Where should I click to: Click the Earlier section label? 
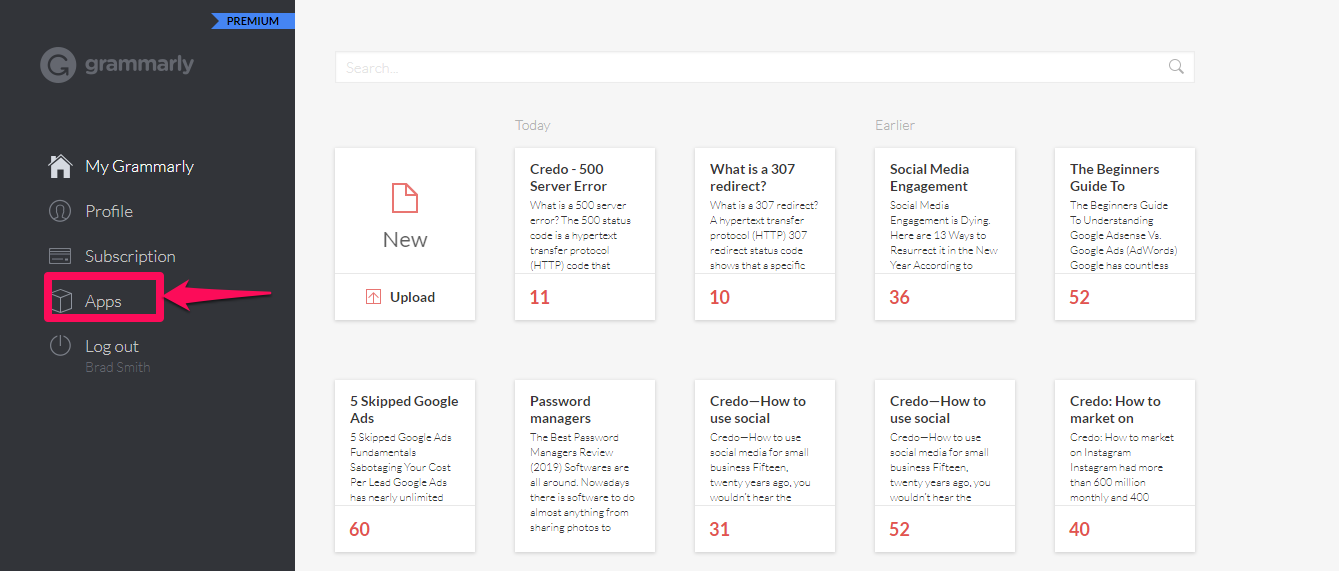pyautogui.click(x=895, y=125)
